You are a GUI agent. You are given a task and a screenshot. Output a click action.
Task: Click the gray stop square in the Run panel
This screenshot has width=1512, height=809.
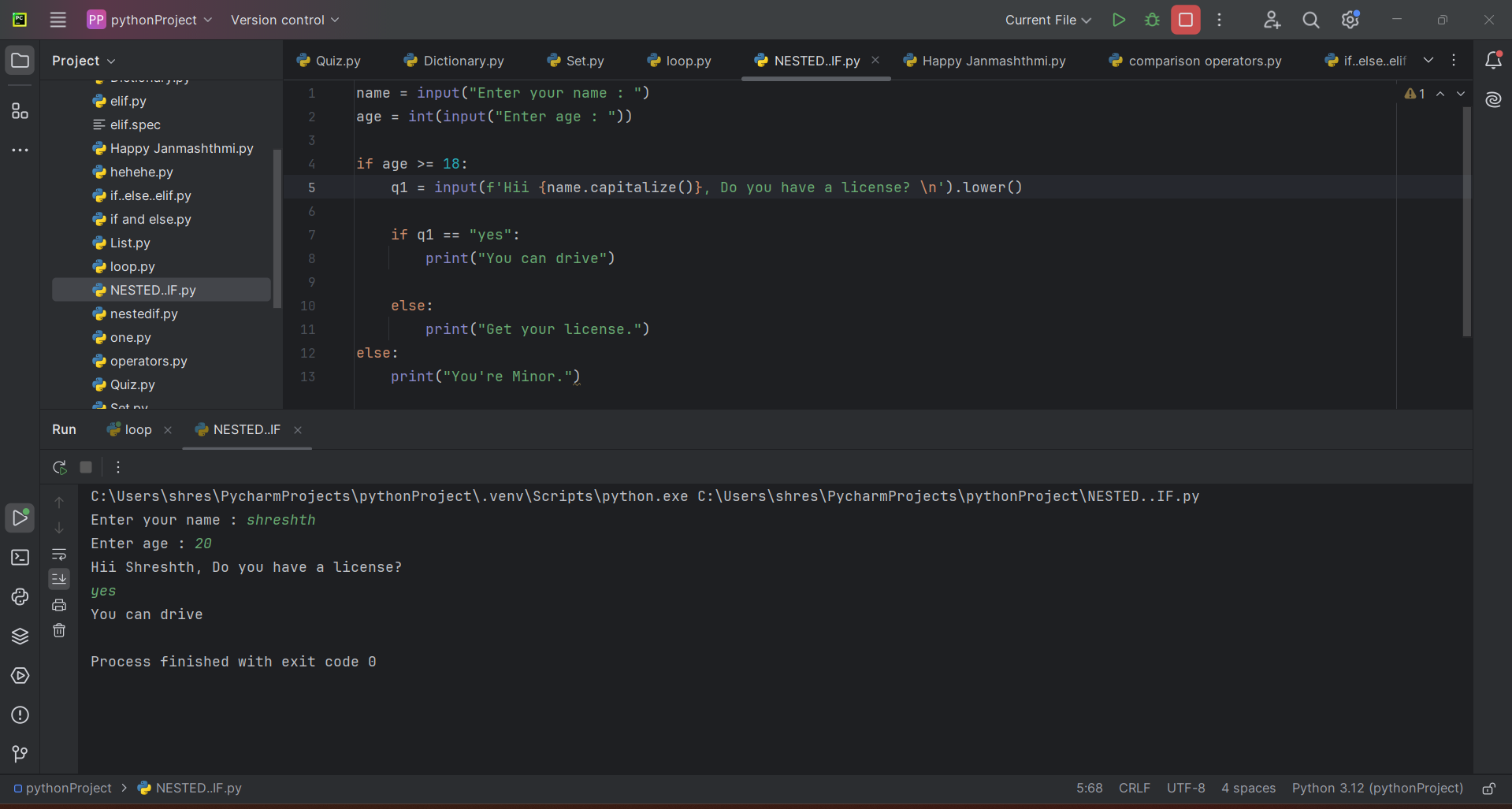[x=86, y=467]
